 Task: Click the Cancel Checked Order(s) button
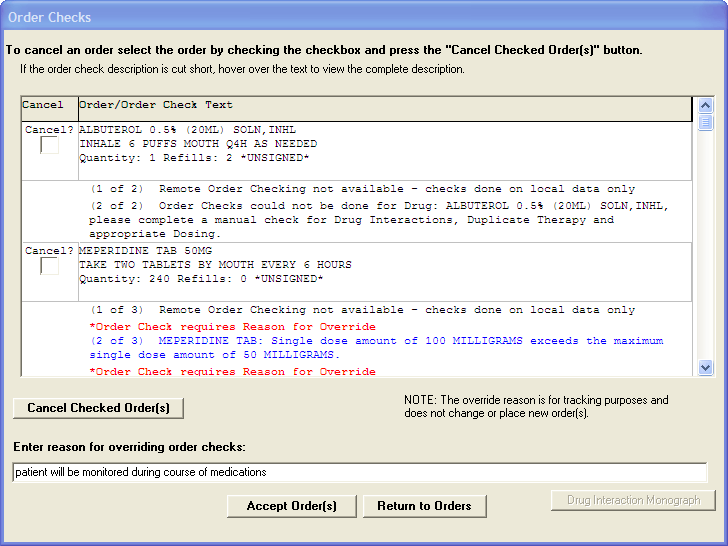pos(98,408)
